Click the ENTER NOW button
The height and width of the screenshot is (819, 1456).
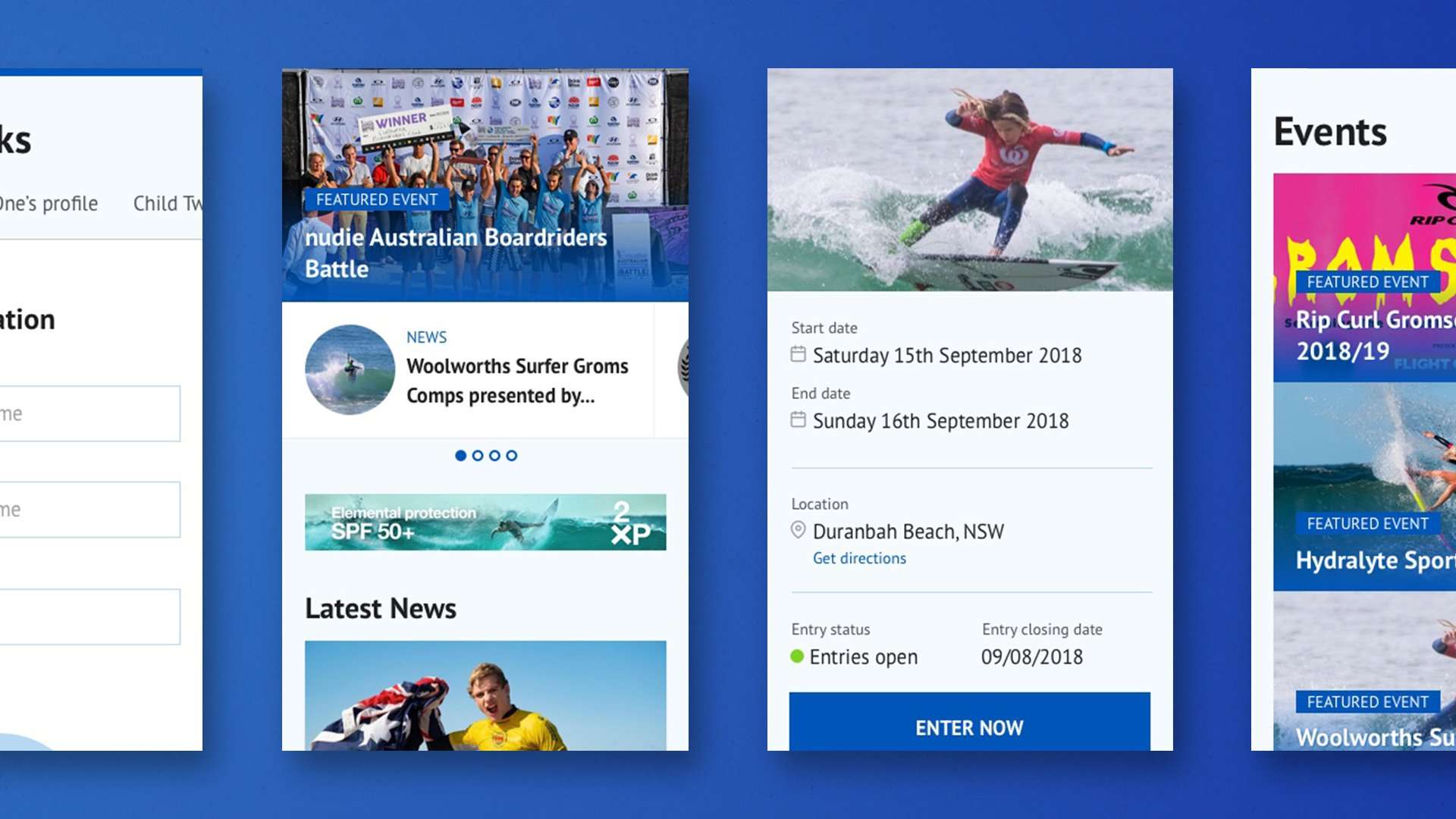[969, 721]
